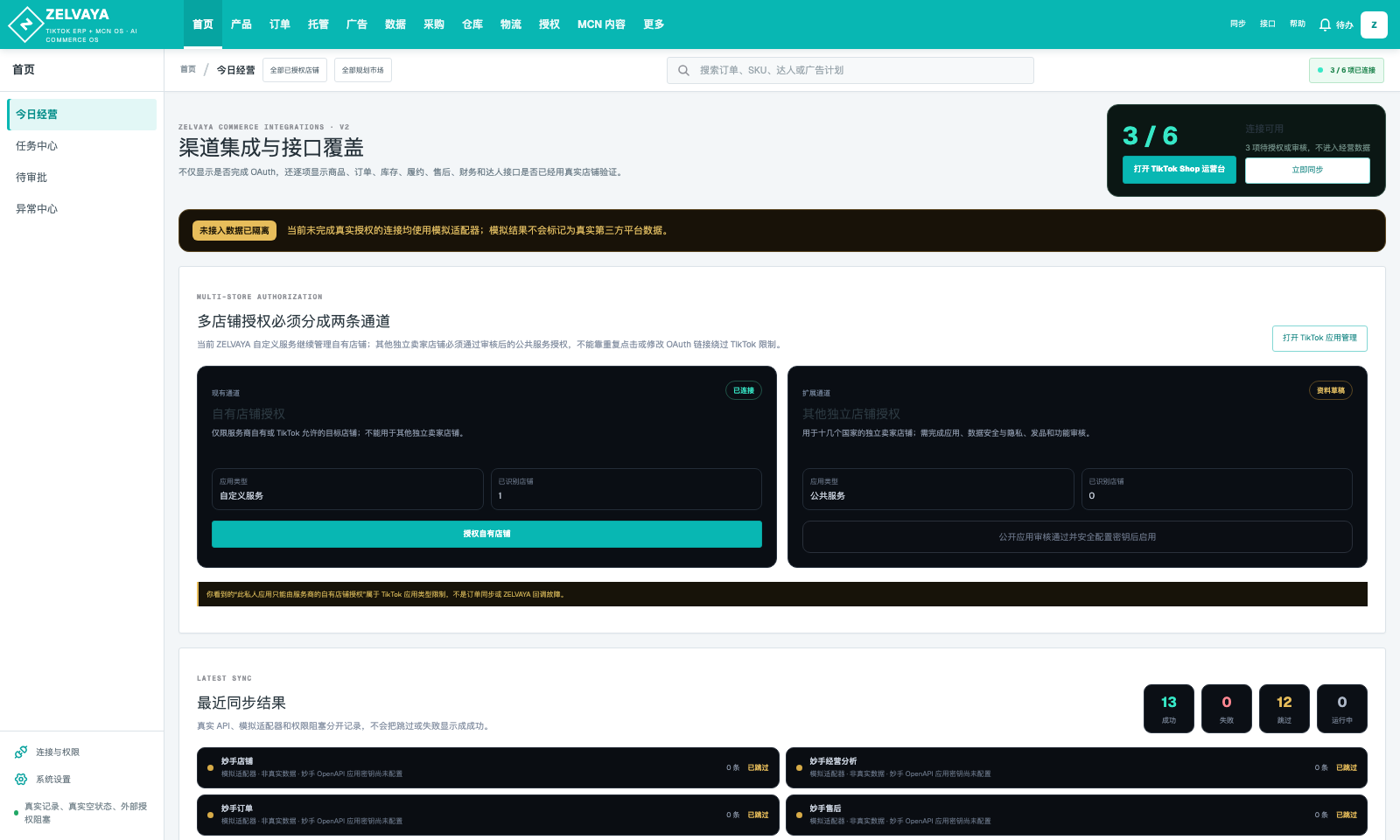Open the 全部规划市场 filter dropdown
This screenshot has width=1400, height=840.
coord(363,70)
